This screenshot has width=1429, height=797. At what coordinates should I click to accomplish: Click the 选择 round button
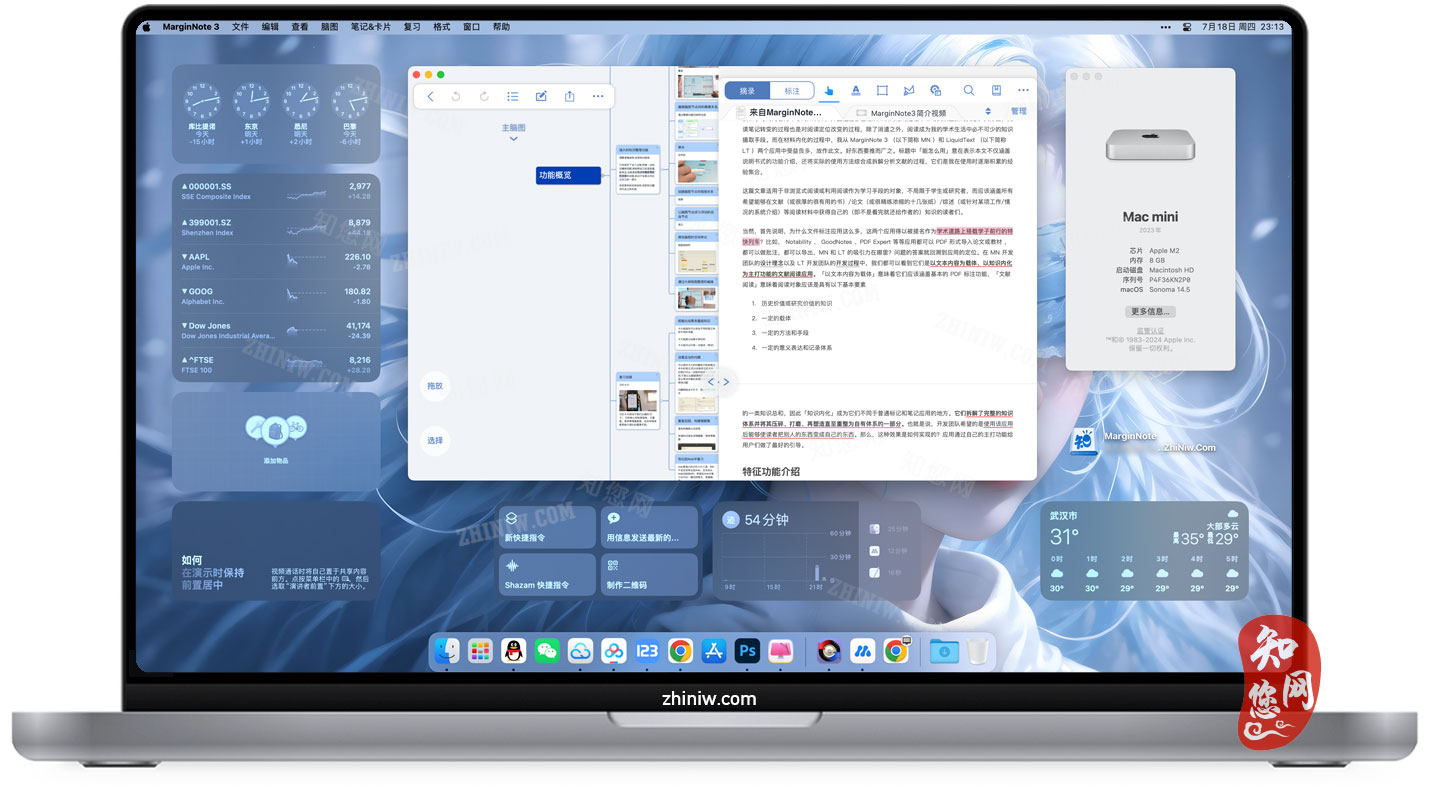pos(435,440)
